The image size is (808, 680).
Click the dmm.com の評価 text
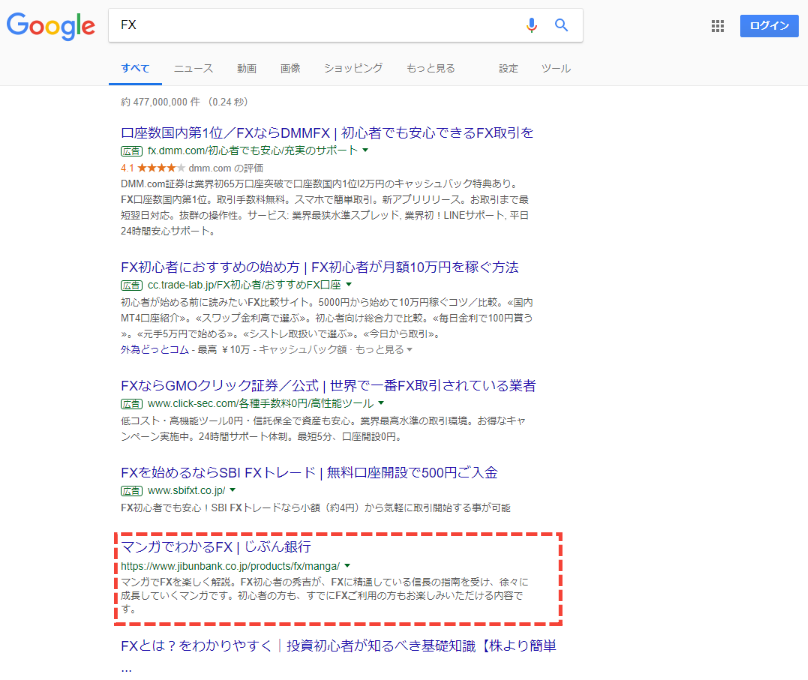coord(226,168)
